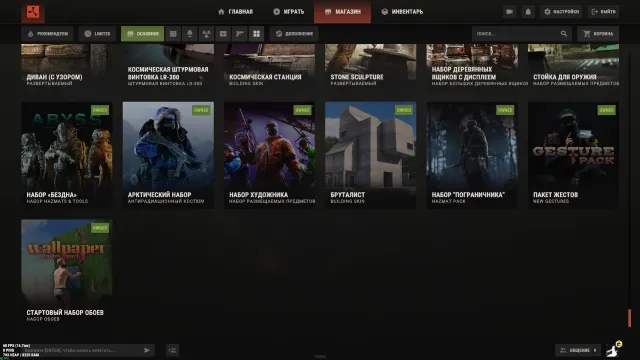The height and width of the screenshot is (360, 640).
Task: Click OWNED badge on НАБОР «БЕЗДНА»
Action: [100, 110]
